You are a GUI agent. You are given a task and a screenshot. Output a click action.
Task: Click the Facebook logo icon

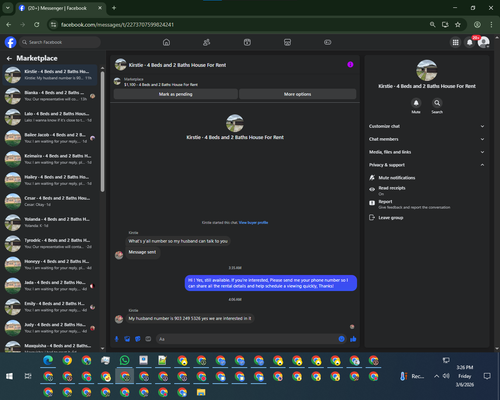click(x=11, y=42)
